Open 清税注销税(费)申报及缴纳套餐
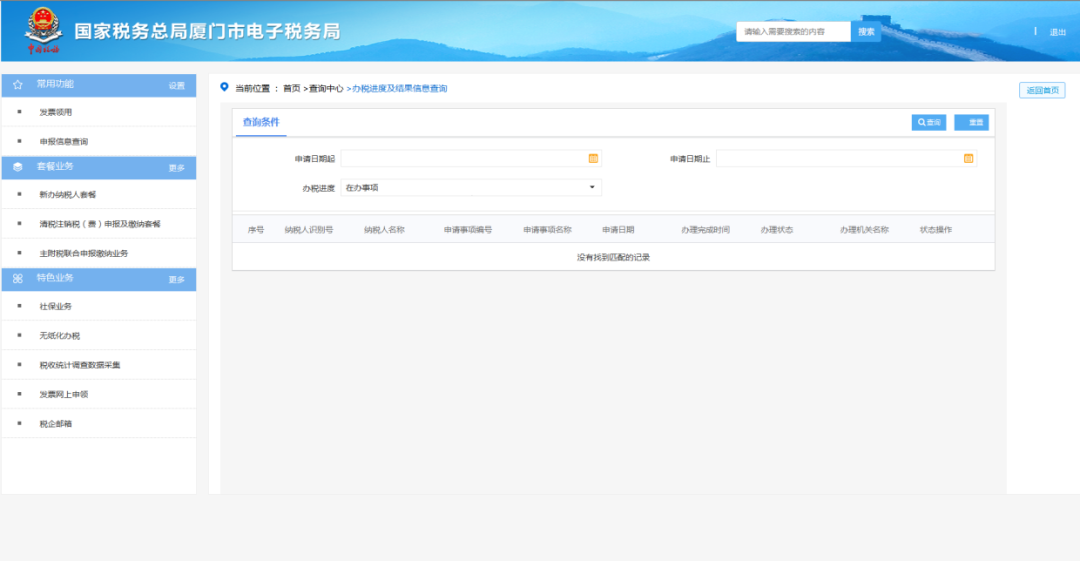The height and width of the screenshot is (561, 1080). (x=98, y=224)
